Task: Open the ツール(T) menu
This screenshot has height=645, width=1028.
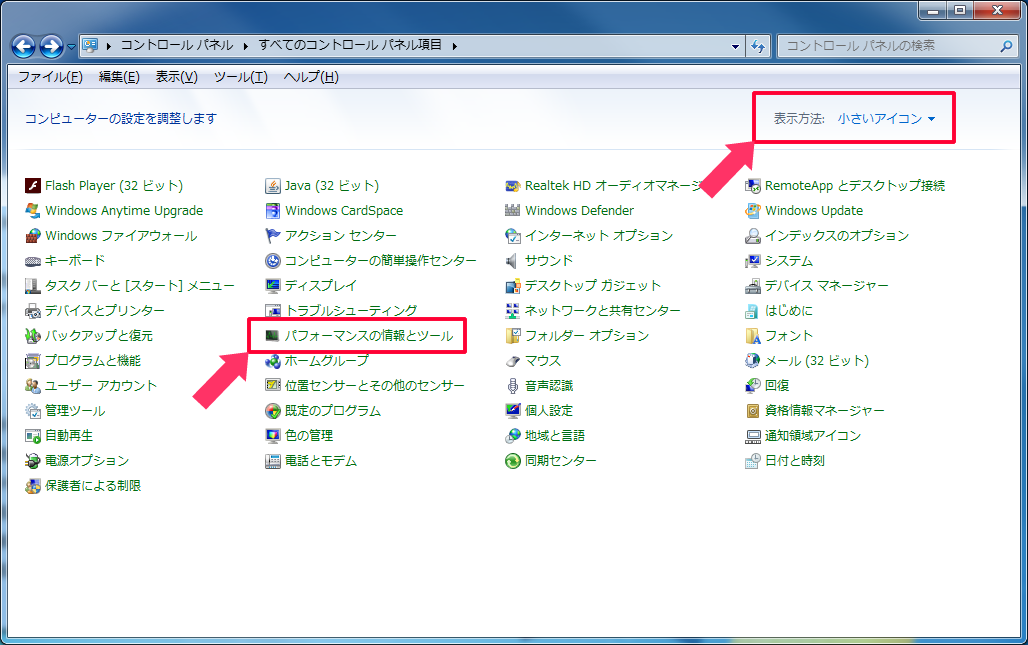Action: [241, 77]
